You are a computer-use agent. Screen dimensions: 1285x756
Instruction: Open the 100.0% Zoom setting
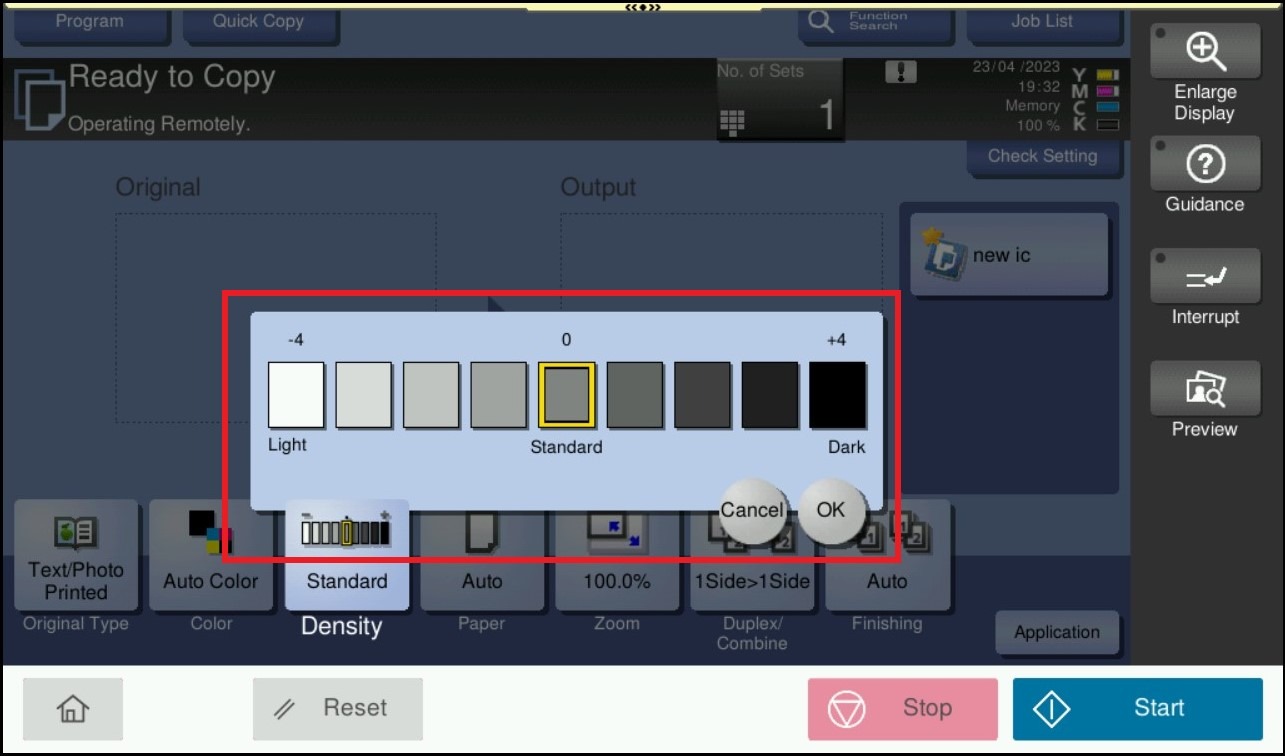point(617,556)
